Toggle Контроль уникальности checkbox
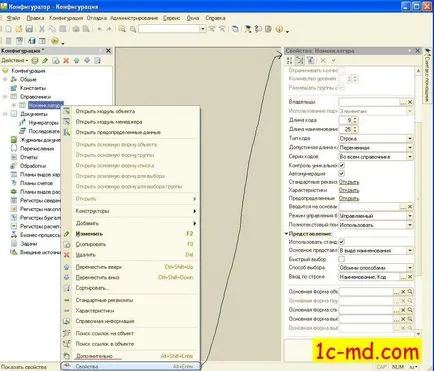The width and height of the screenshot is (434, 371). coord(341,165)
